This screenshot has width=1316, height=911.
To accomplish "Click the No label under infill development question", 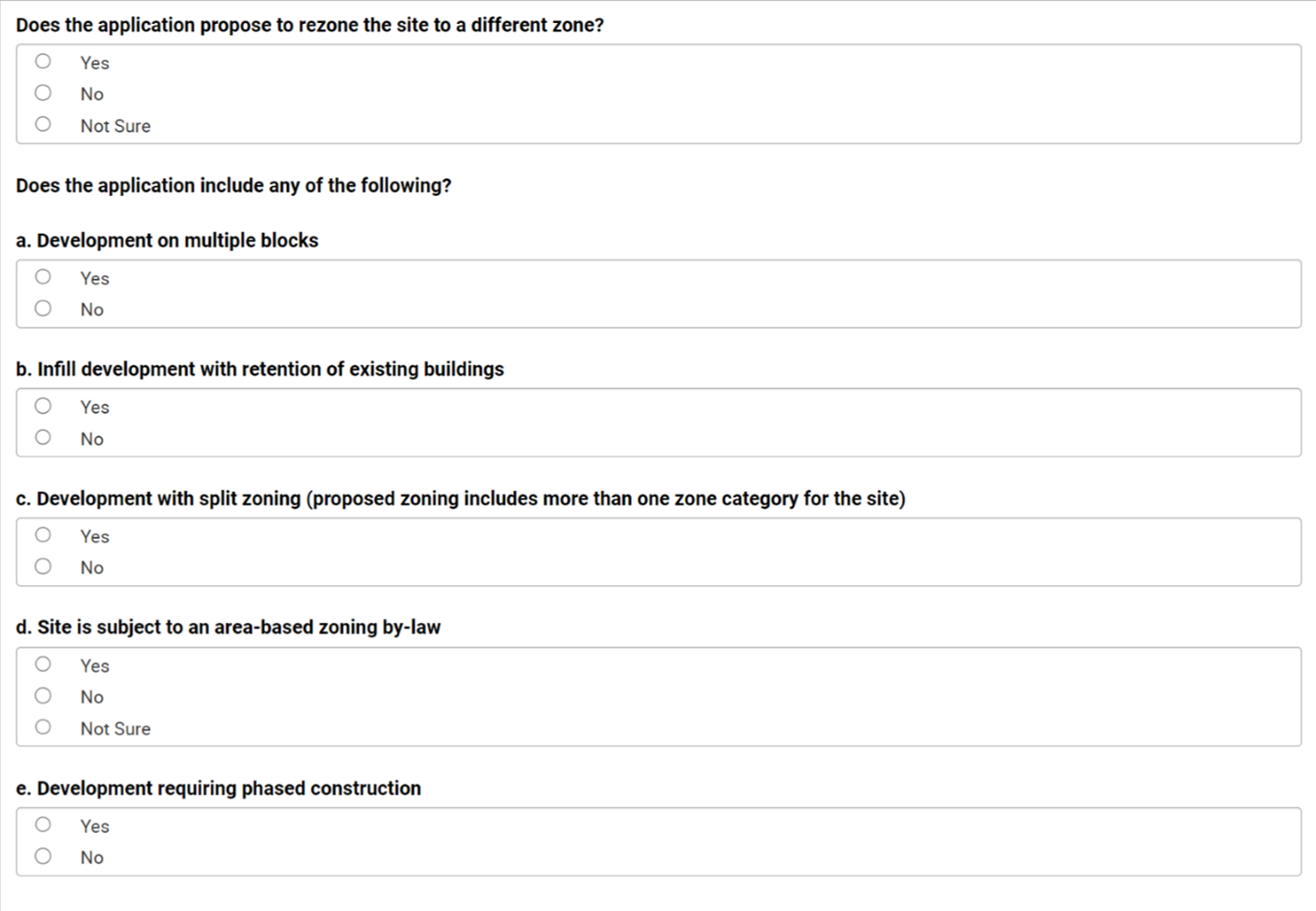I will 92,439.
